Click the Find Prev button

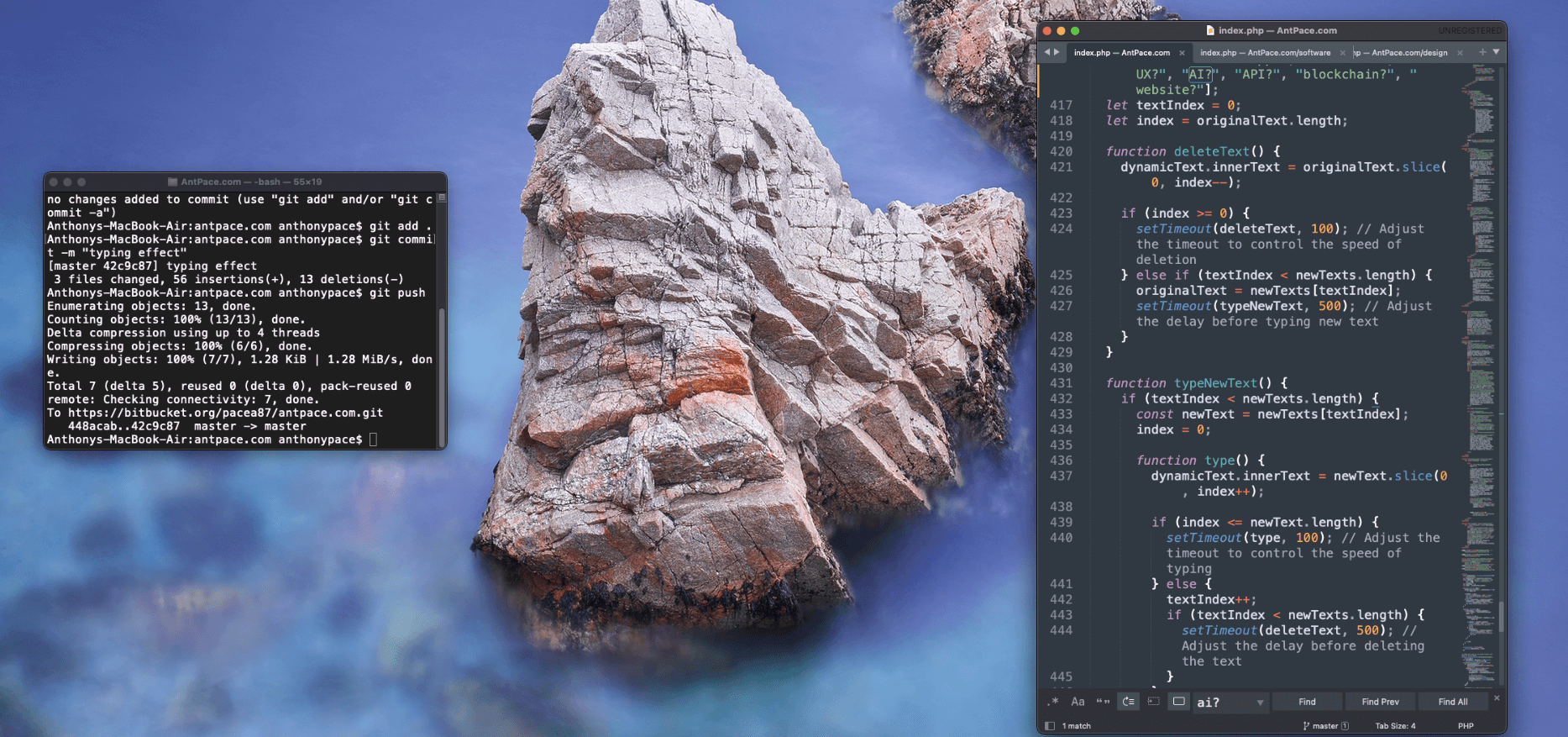click(x=1380, y=702)
